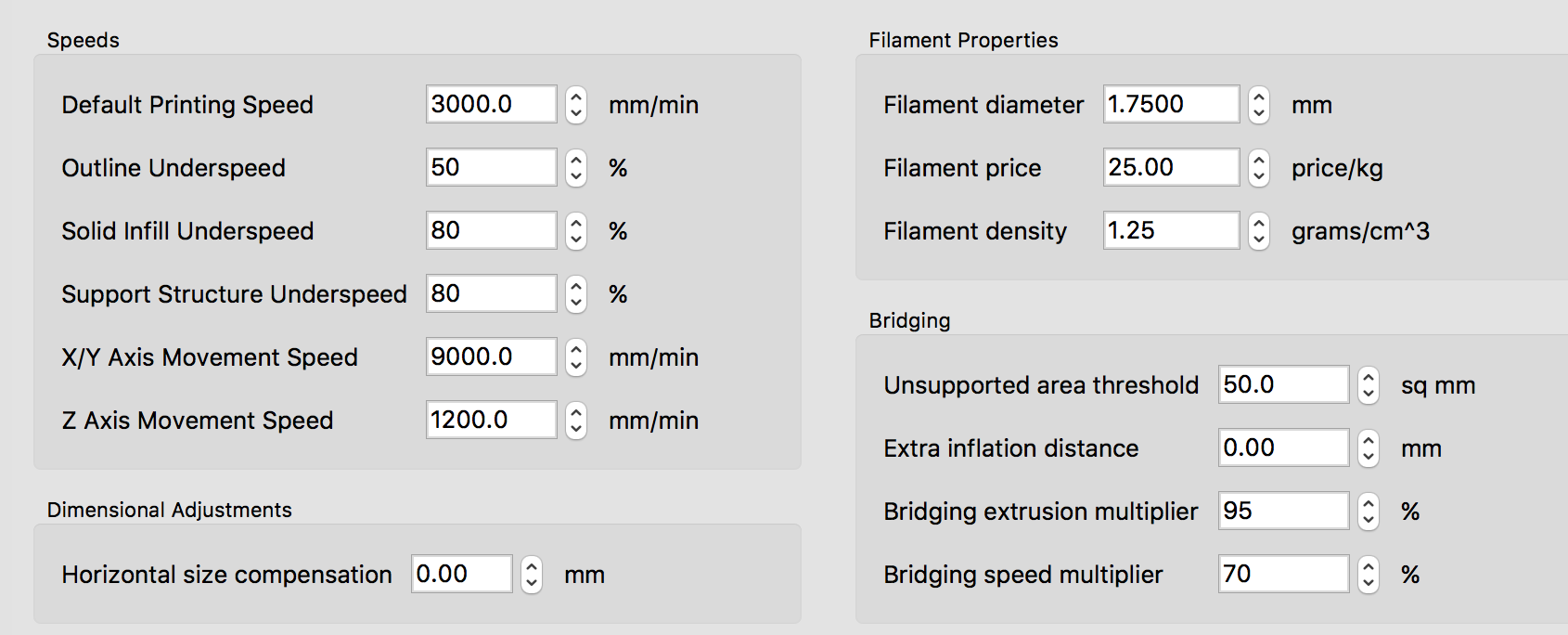Click the Extra inflation distance field
1568x635 pixels.
click(x=1283, y=447)
